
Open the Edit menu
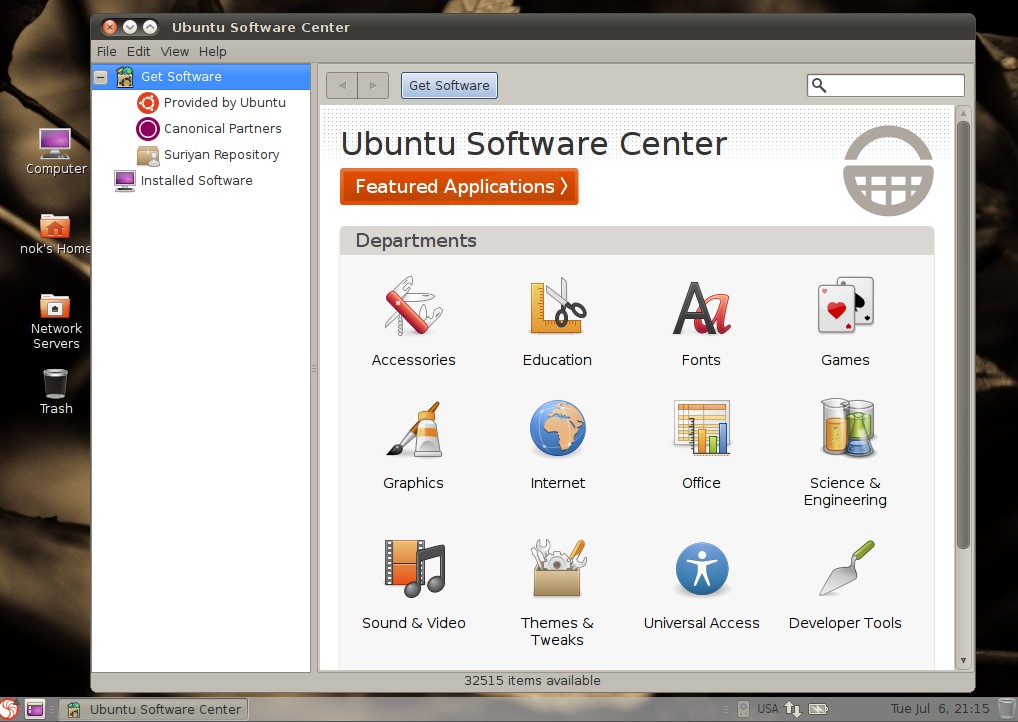138,51
